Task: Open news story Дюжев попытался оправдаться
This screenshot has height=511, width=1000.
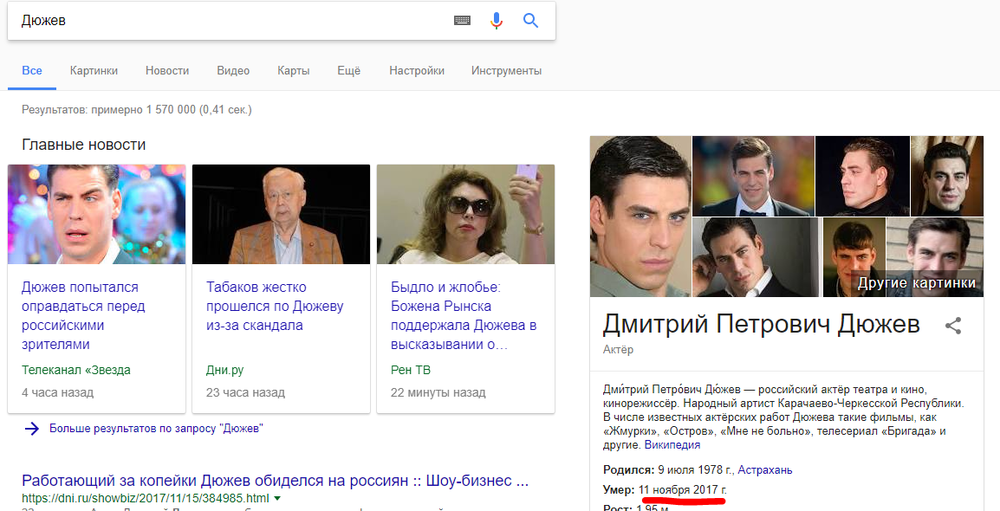Action: 83,316
